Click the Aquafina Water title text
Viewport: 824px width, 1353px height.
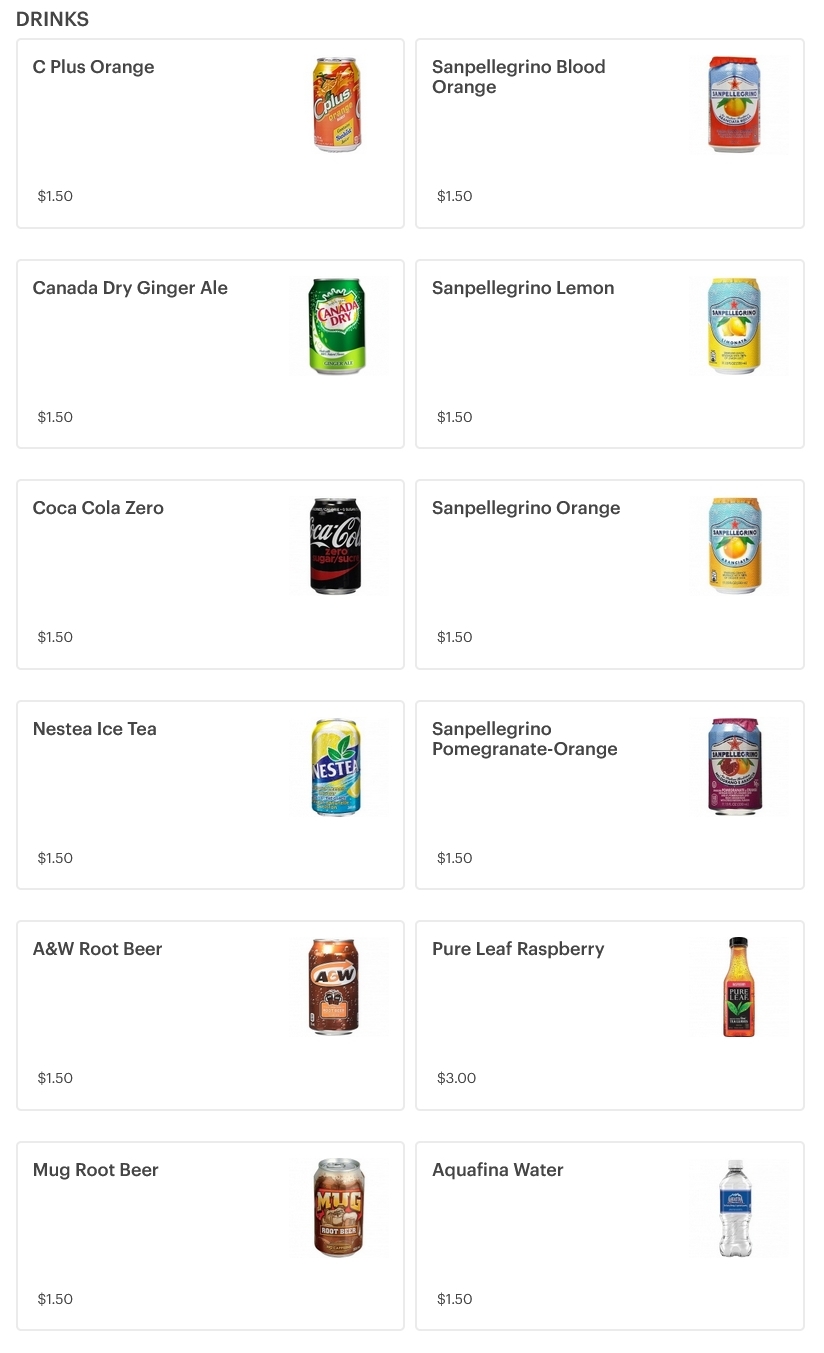[497, 1170]
